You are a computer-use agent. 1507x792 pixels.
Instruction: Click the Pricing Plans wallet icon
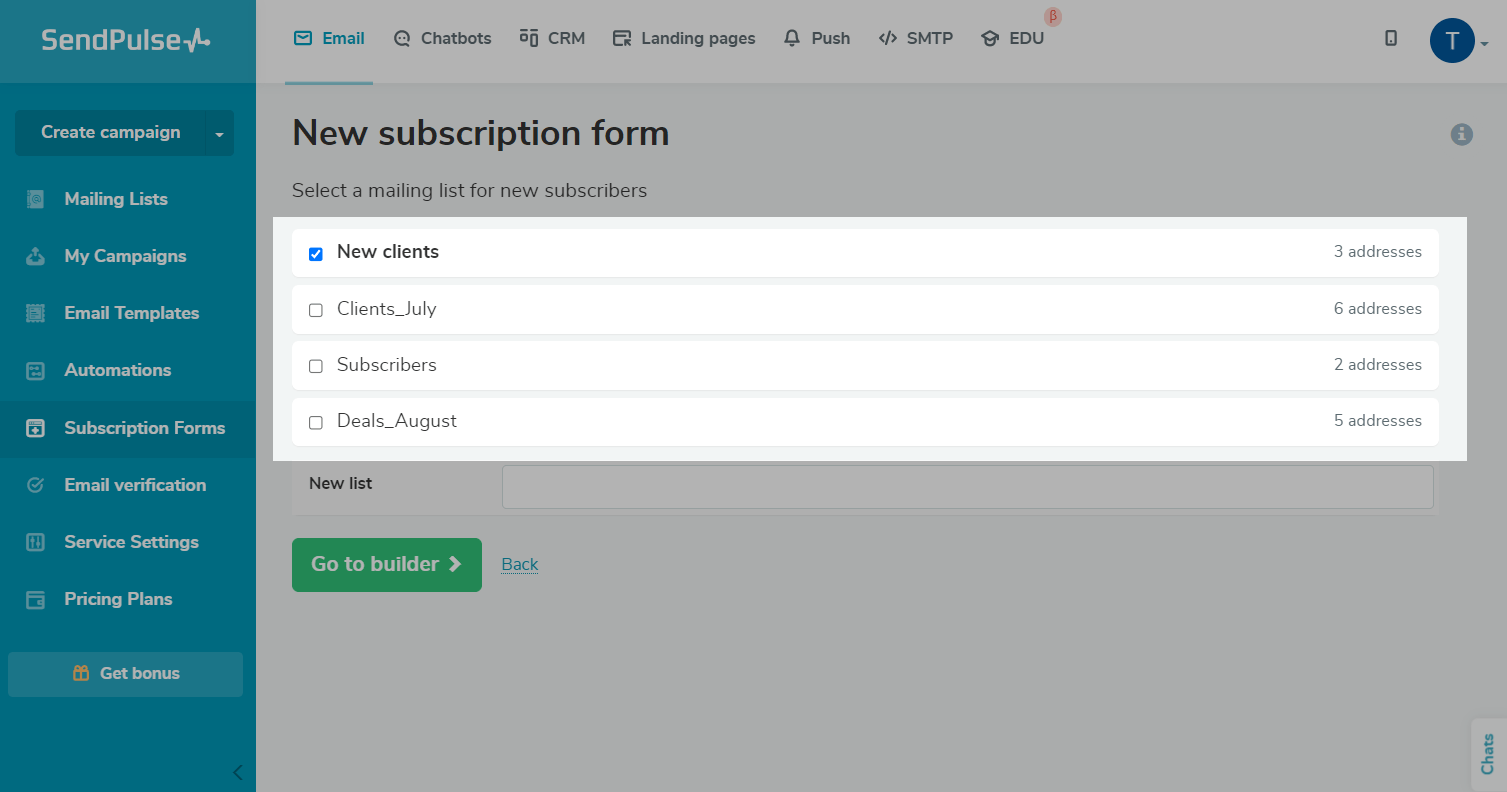[x=35, y=599]
